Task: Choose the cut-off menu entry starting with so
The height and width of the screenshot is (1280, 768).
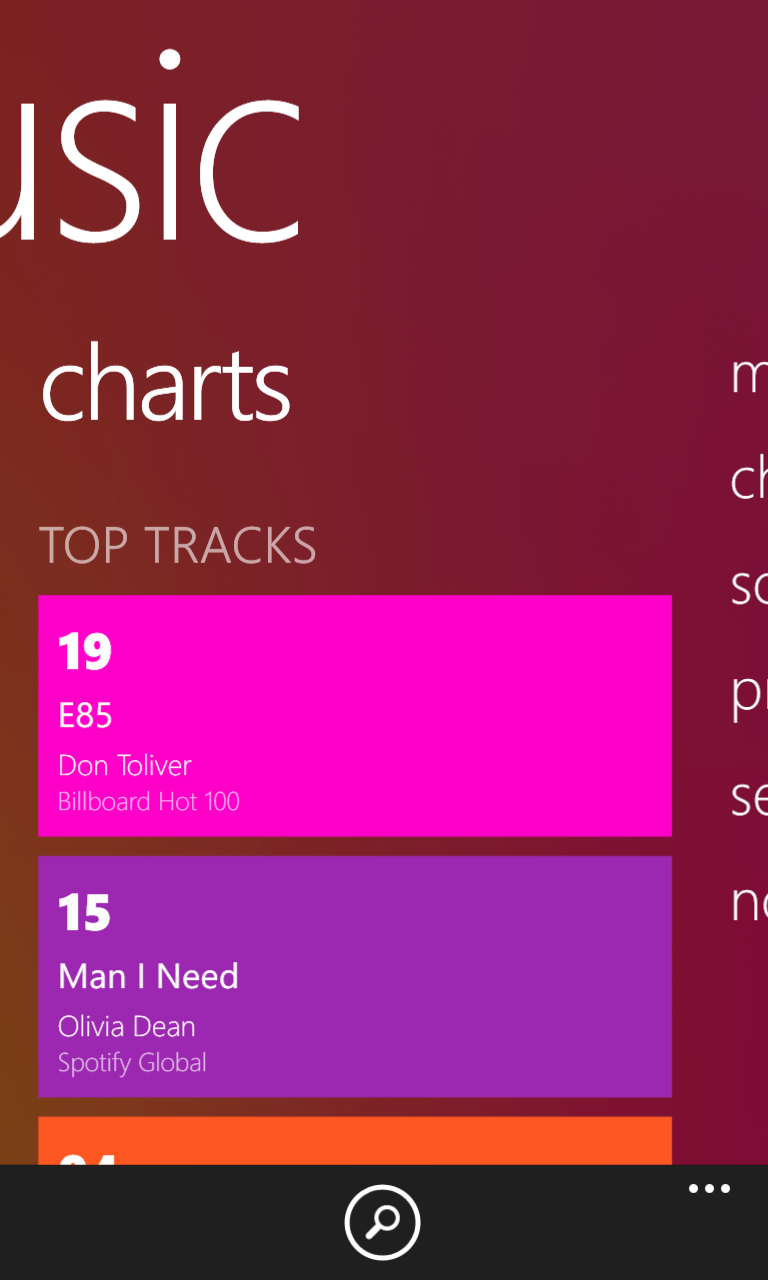Action: coord(750,587)
